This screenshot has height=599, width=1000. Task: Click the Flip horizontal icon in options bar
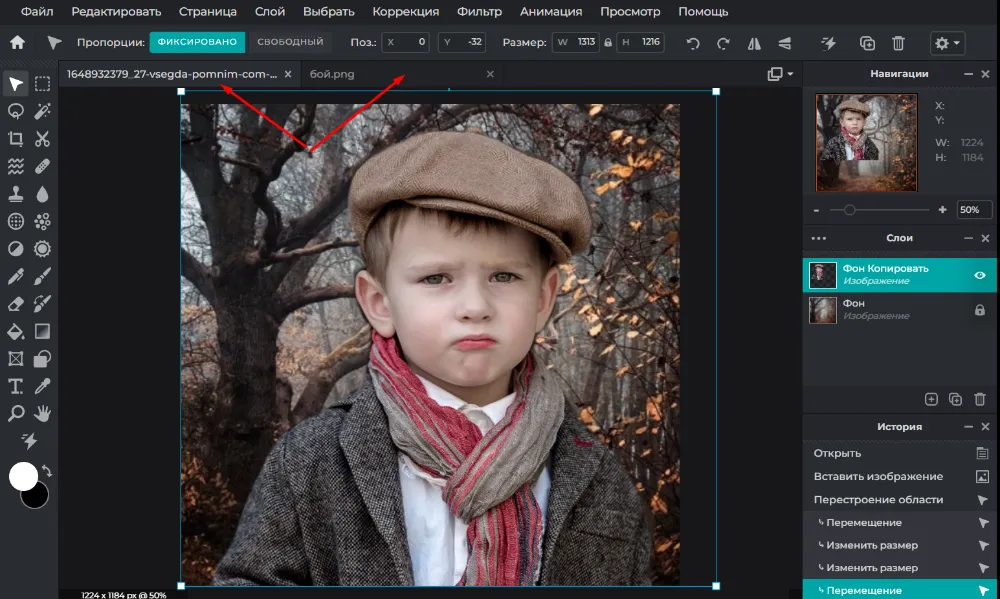tap(753, 43)
